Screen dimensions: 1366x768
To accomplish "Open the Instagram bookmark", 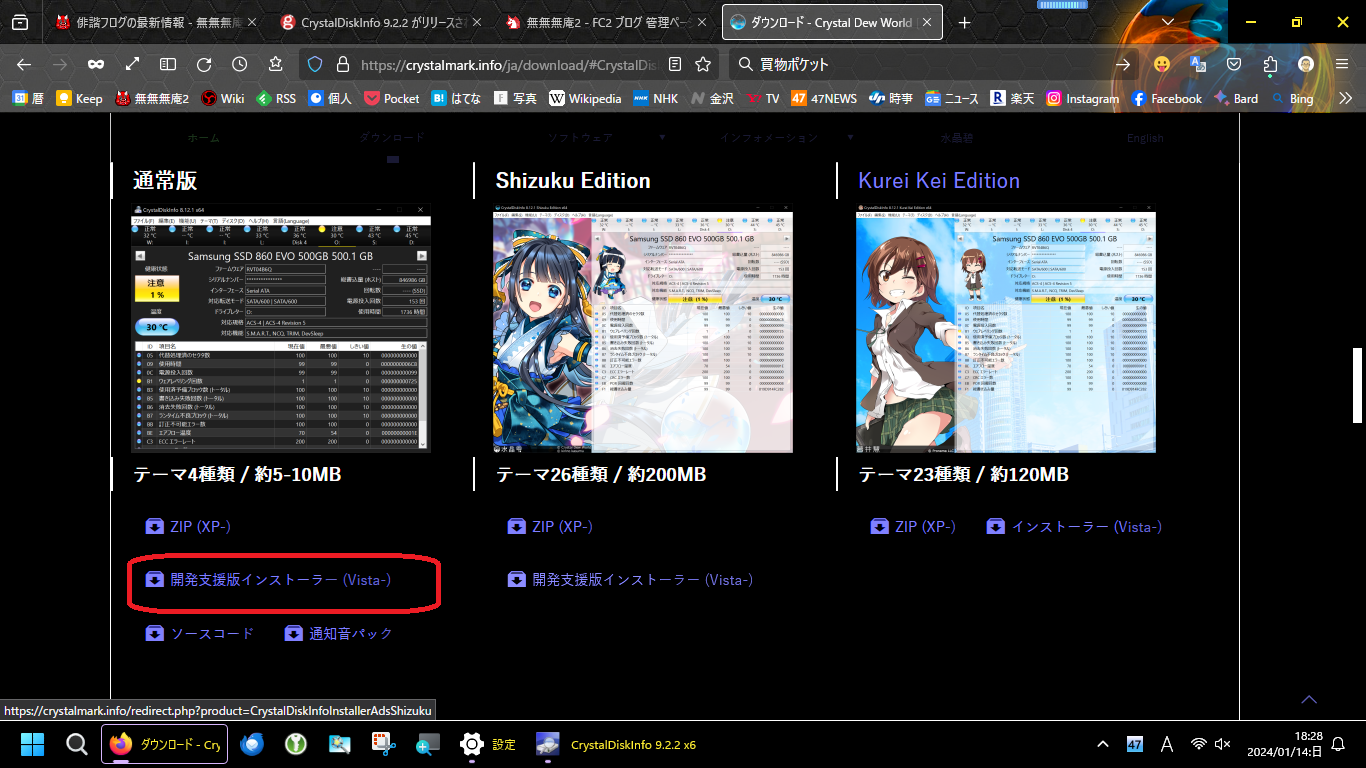I will (1082, 98).
